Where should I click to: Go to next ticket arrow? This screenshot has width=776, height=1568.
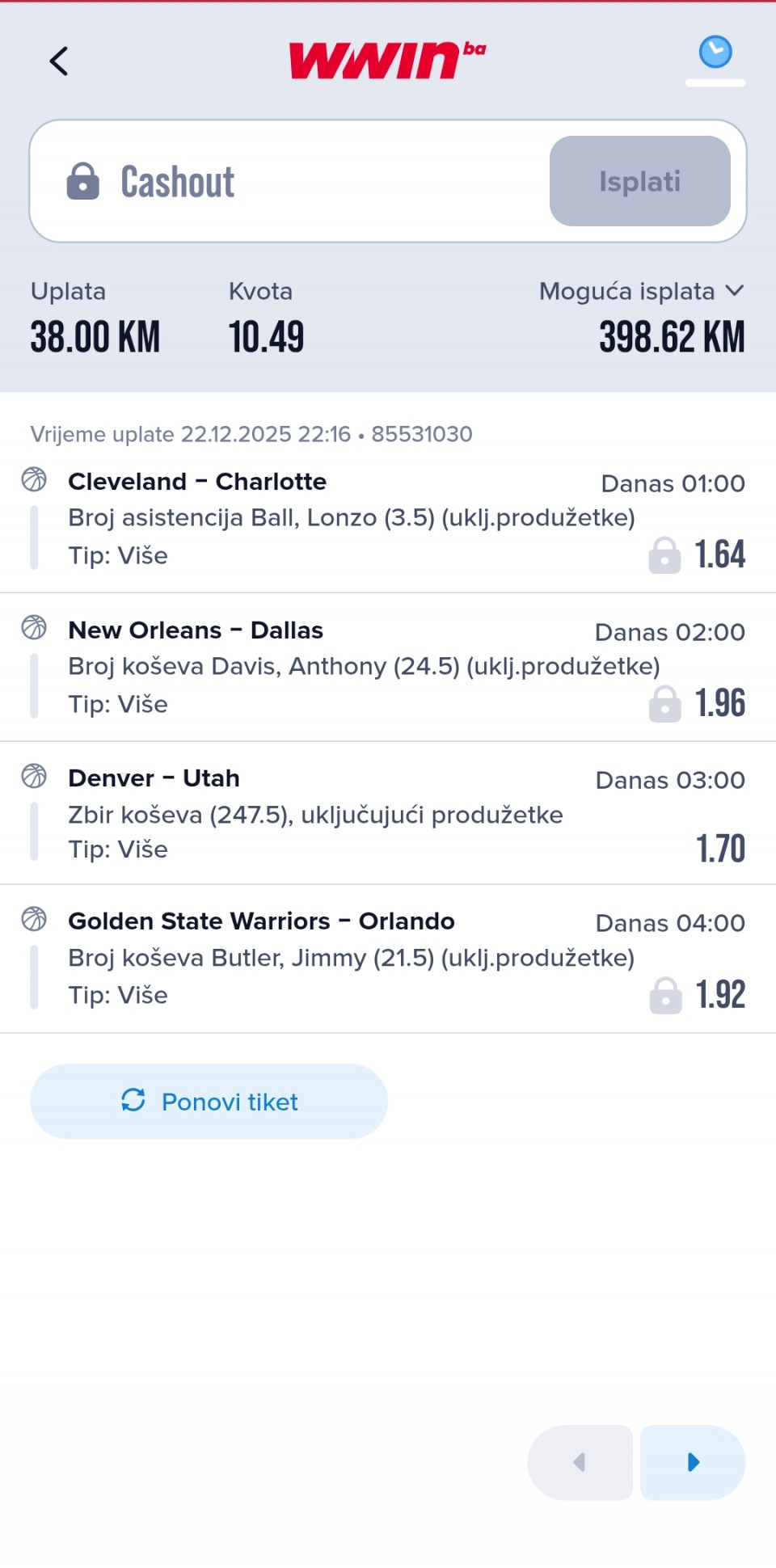pos(693,1462)
